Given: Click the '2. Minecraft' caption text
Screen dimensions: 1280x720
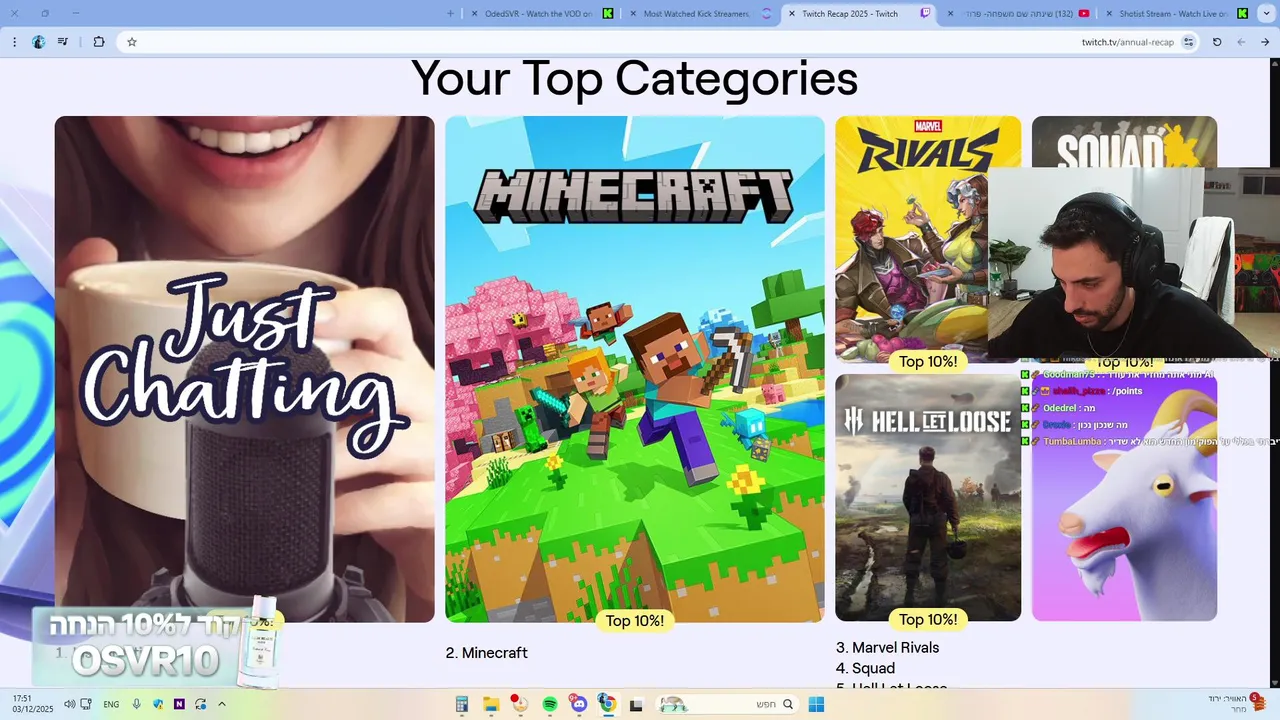Looking at the screenshot, I should tap(487, 653).
